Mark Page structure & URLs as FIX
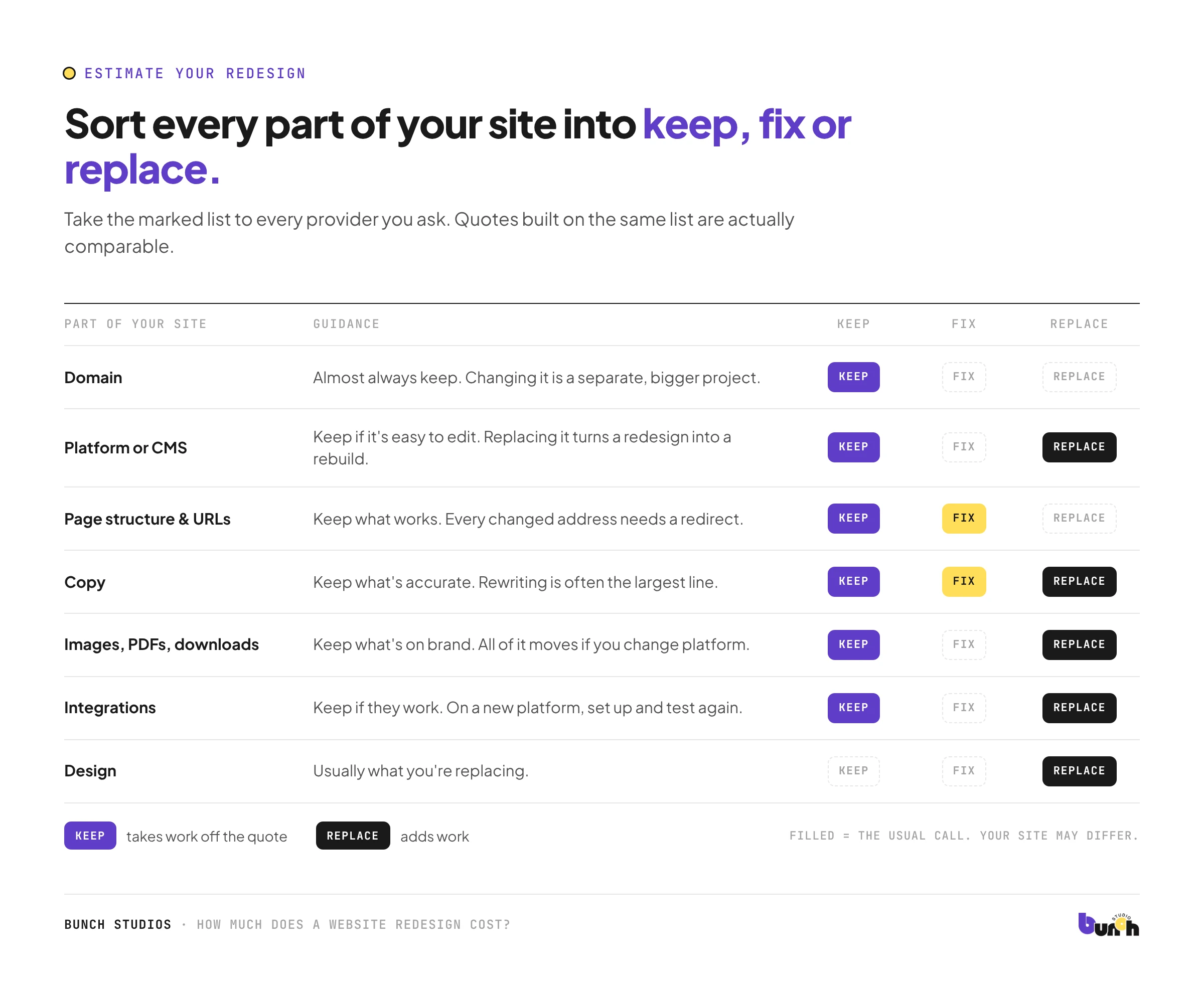 [963, 518]
